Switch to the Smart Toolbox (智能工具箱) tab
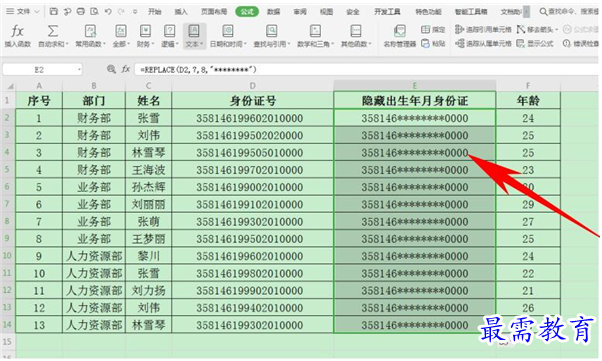 [471, 12]
